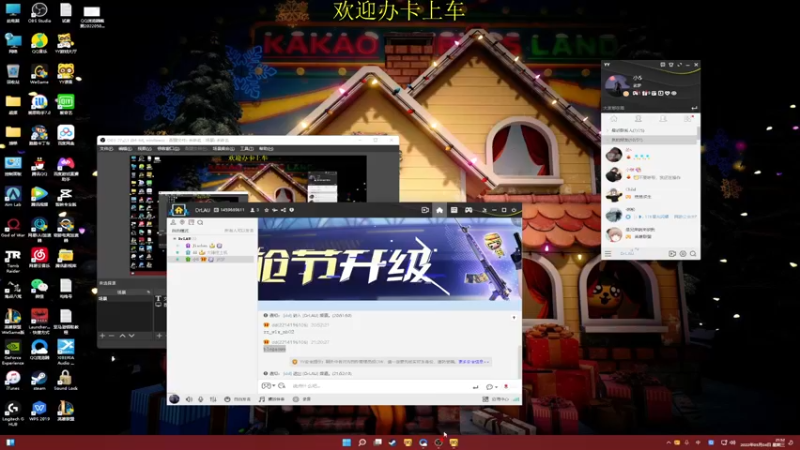The height and width of the screenshot is (450, 800).
Task: Open the 文件(F) menu in OBS window
Action: [106, 148]
